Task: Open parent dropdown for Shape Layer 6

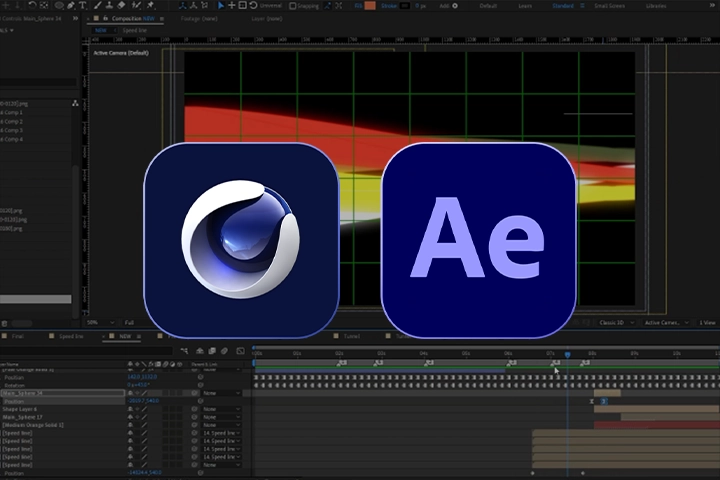Action: 222,409
